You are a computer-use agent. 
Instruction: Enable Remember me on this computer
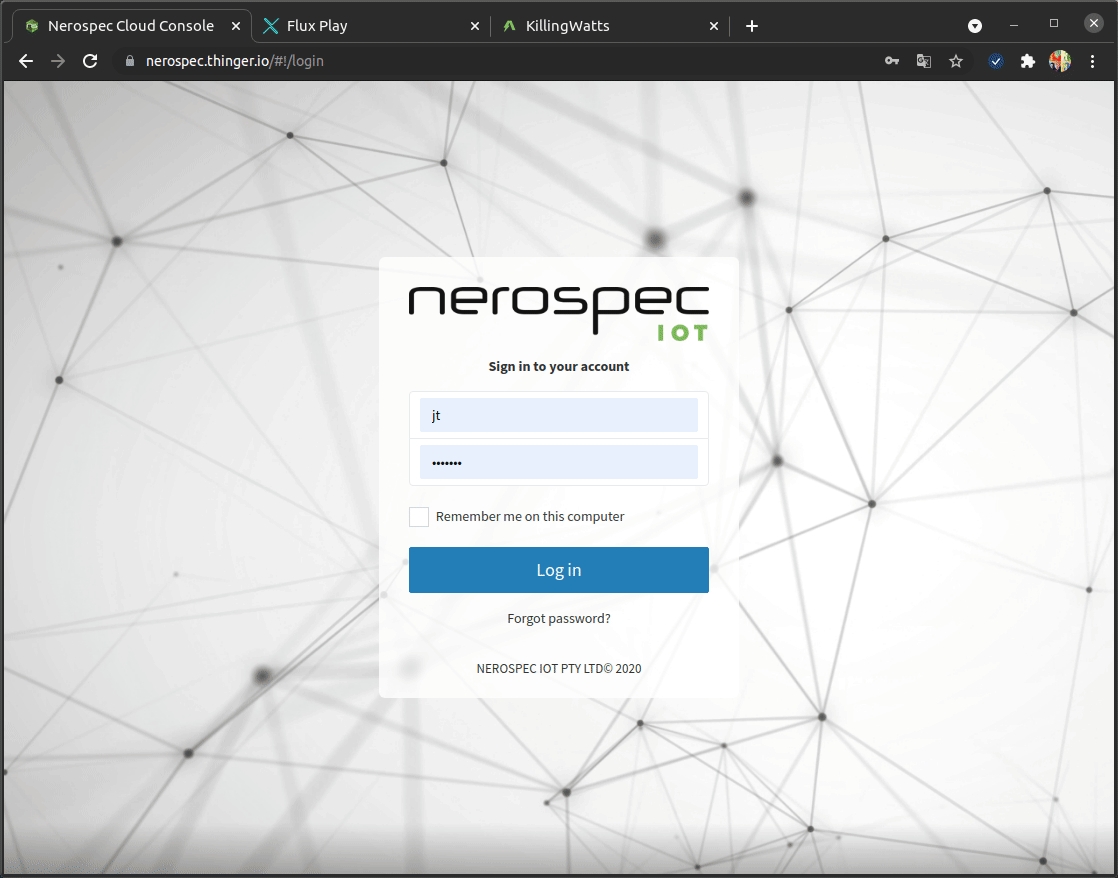419,517
